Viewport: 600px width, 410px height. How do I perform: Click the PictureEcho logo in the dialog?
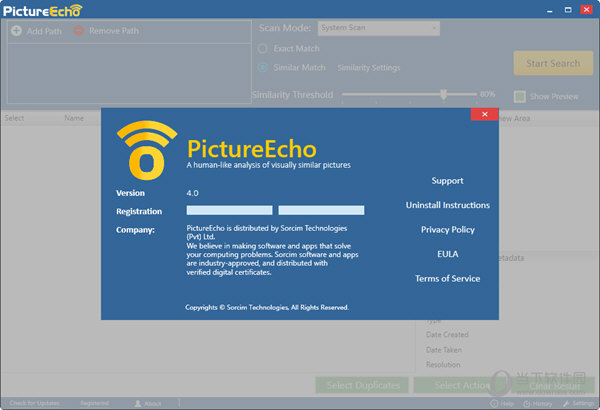click(147, 150)
